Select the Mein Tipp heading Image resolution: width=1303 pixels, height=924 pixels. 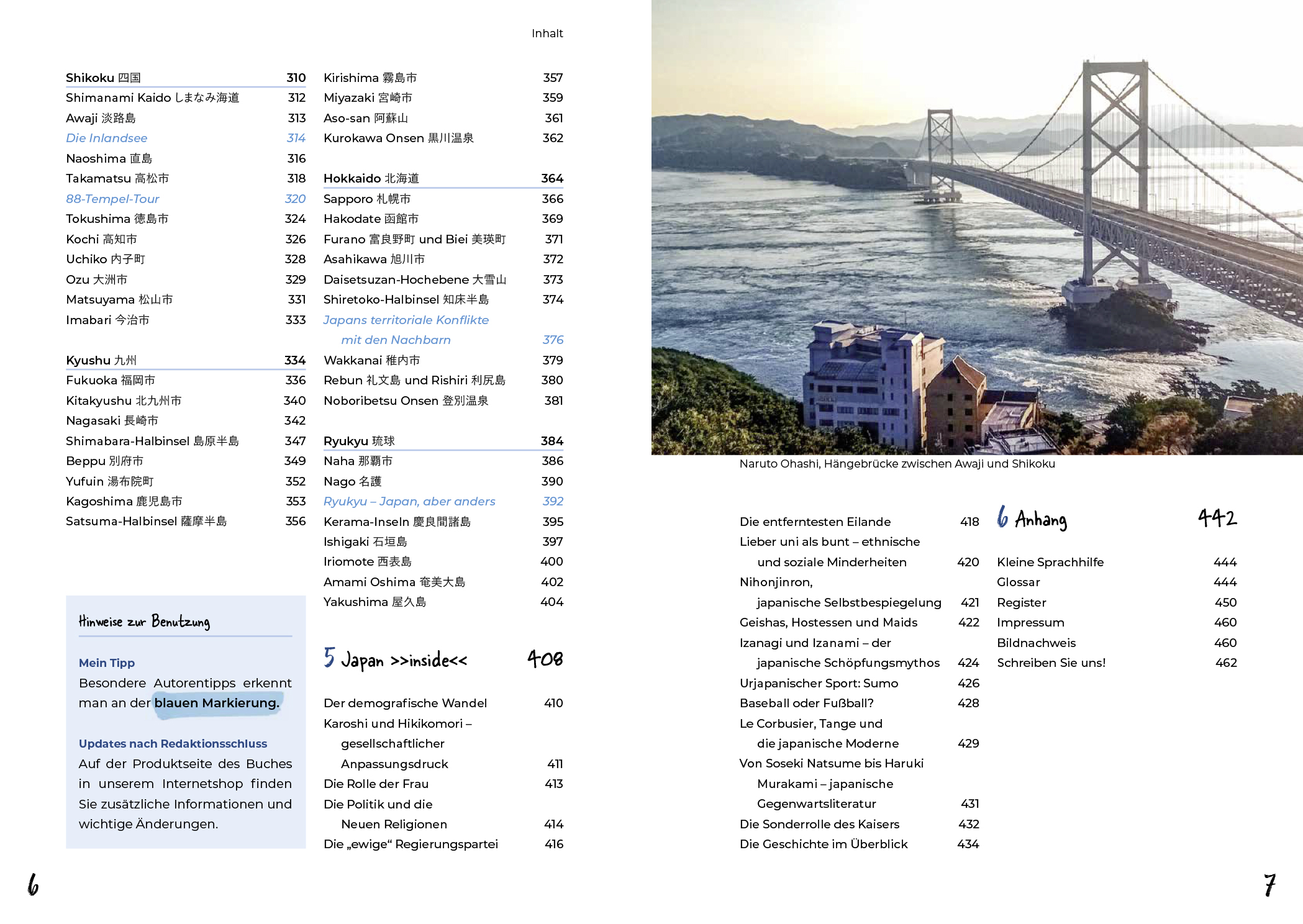[x=107, y=663]
